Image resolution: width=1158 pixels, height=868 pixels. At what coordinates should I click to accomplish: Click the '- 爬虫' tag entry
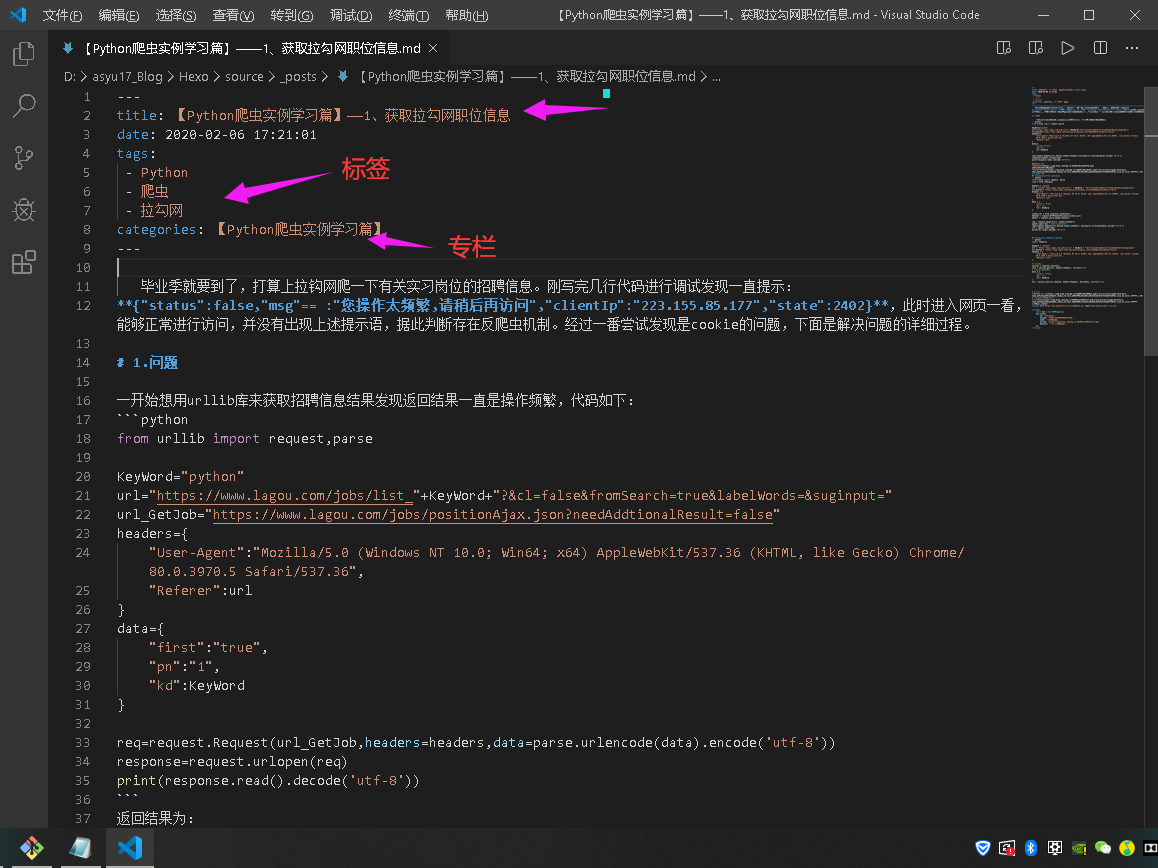[147, 191]
